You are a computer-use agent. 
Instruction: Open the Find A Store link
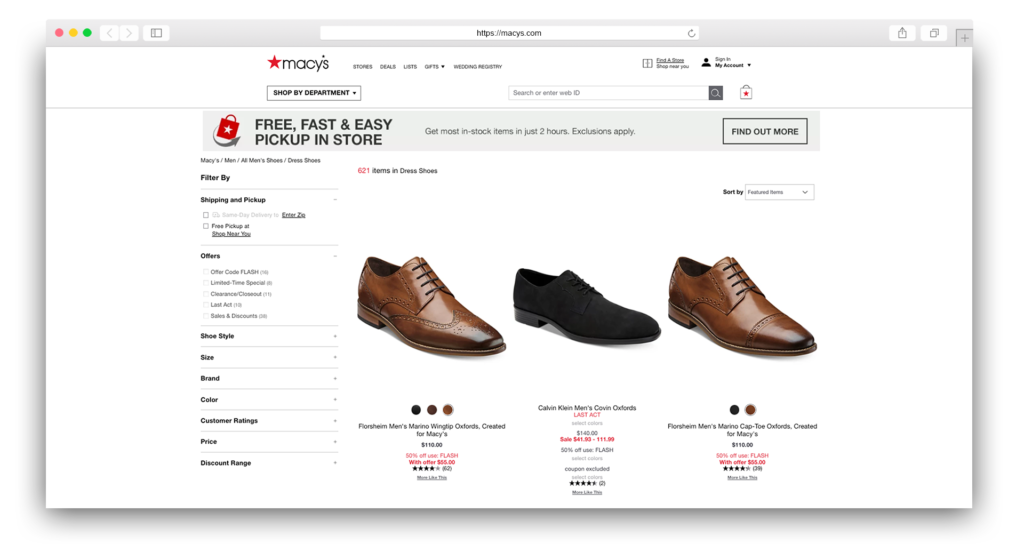pyautogui.click(x=670, y=60)
